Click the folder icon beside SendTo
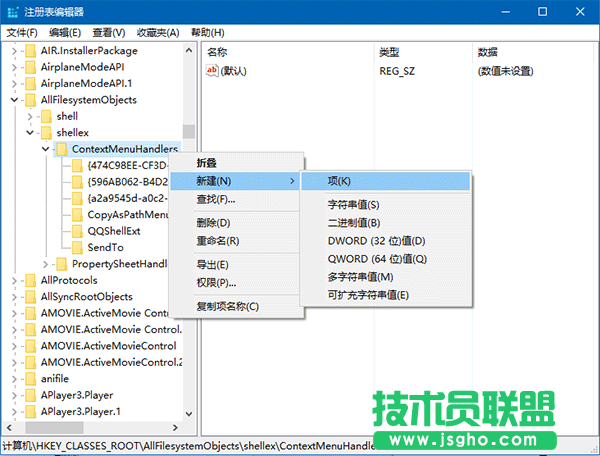The width and height of the screenshot is (600, 456). (x=77, y=247)
